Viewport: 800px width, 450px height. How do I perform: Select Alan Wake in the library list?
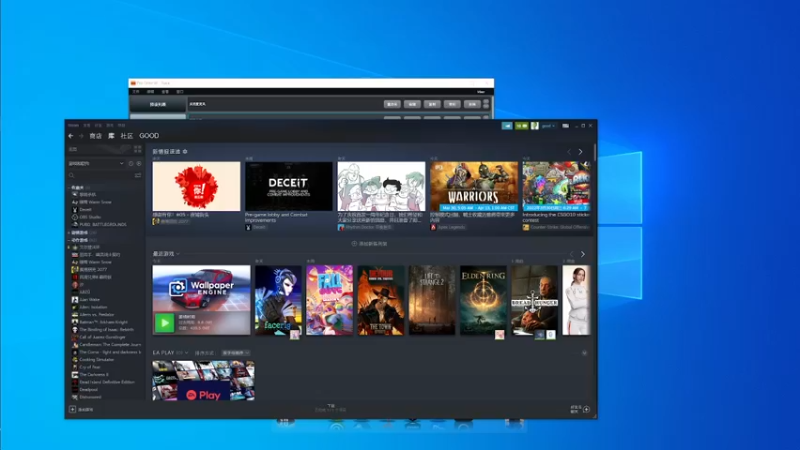[x=89, y=299]
